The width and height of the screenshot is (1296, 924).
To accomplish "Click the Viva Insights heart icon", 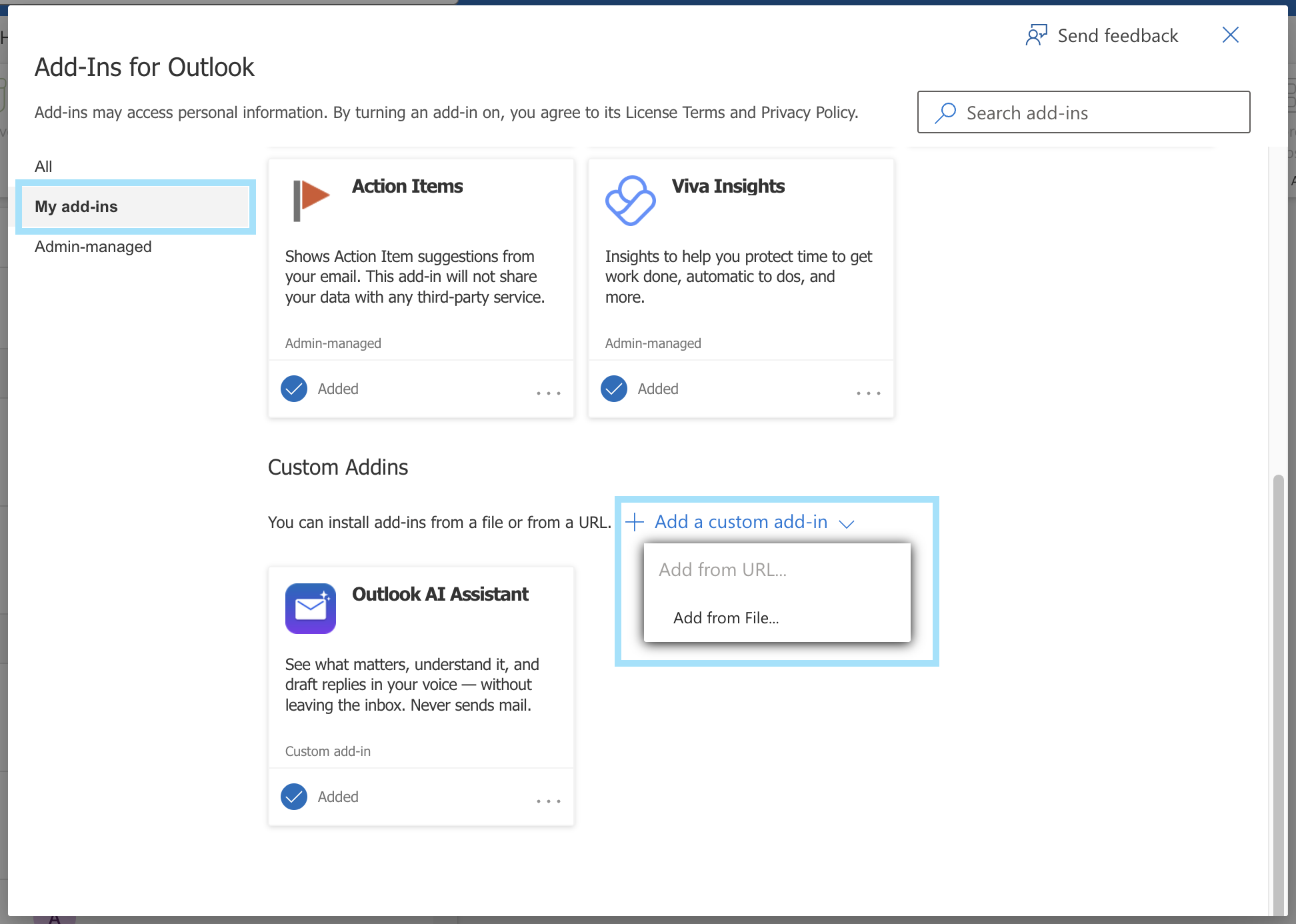I will pos(630,201).
